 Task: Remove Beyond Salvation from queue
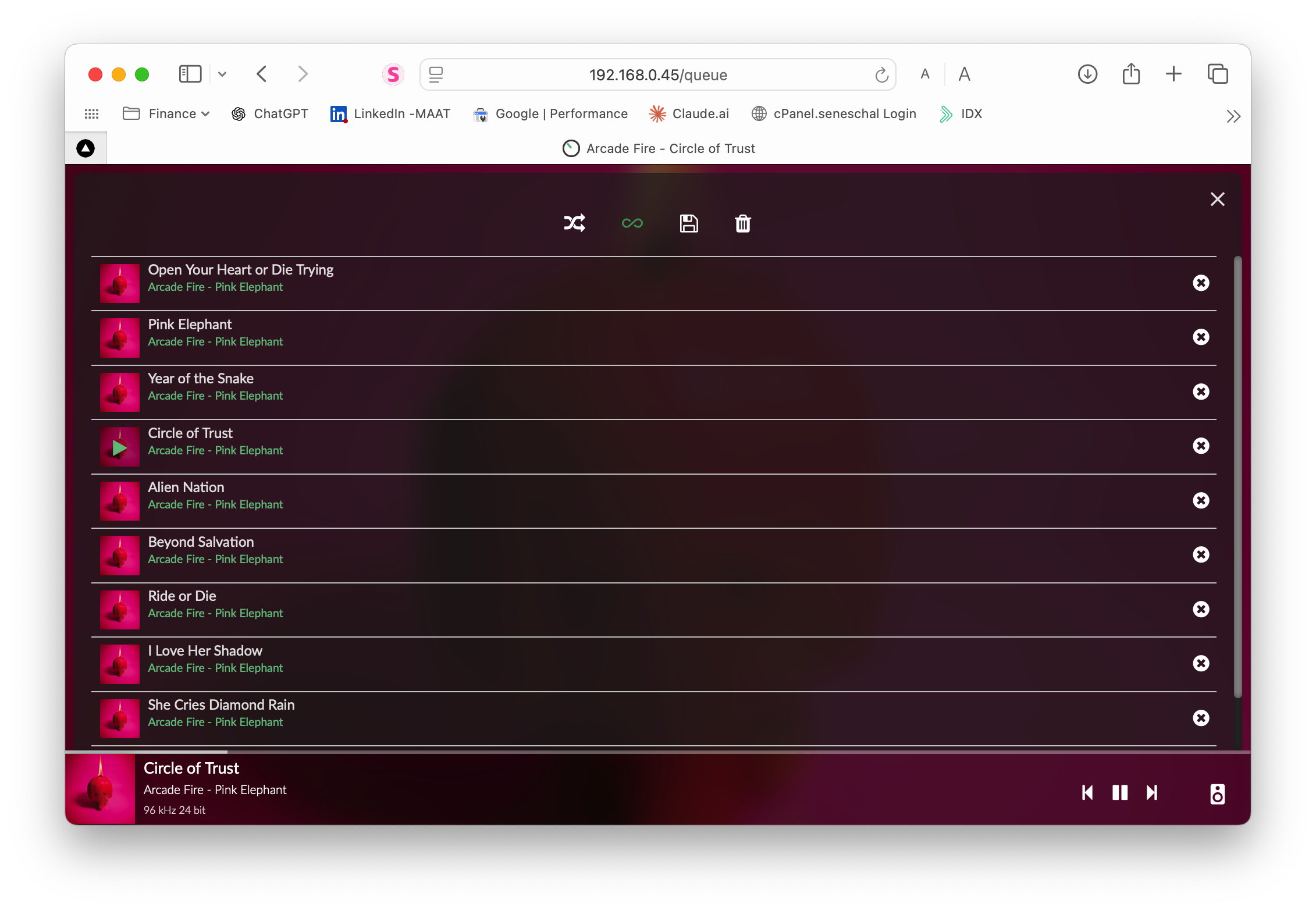pos(1201,555)
